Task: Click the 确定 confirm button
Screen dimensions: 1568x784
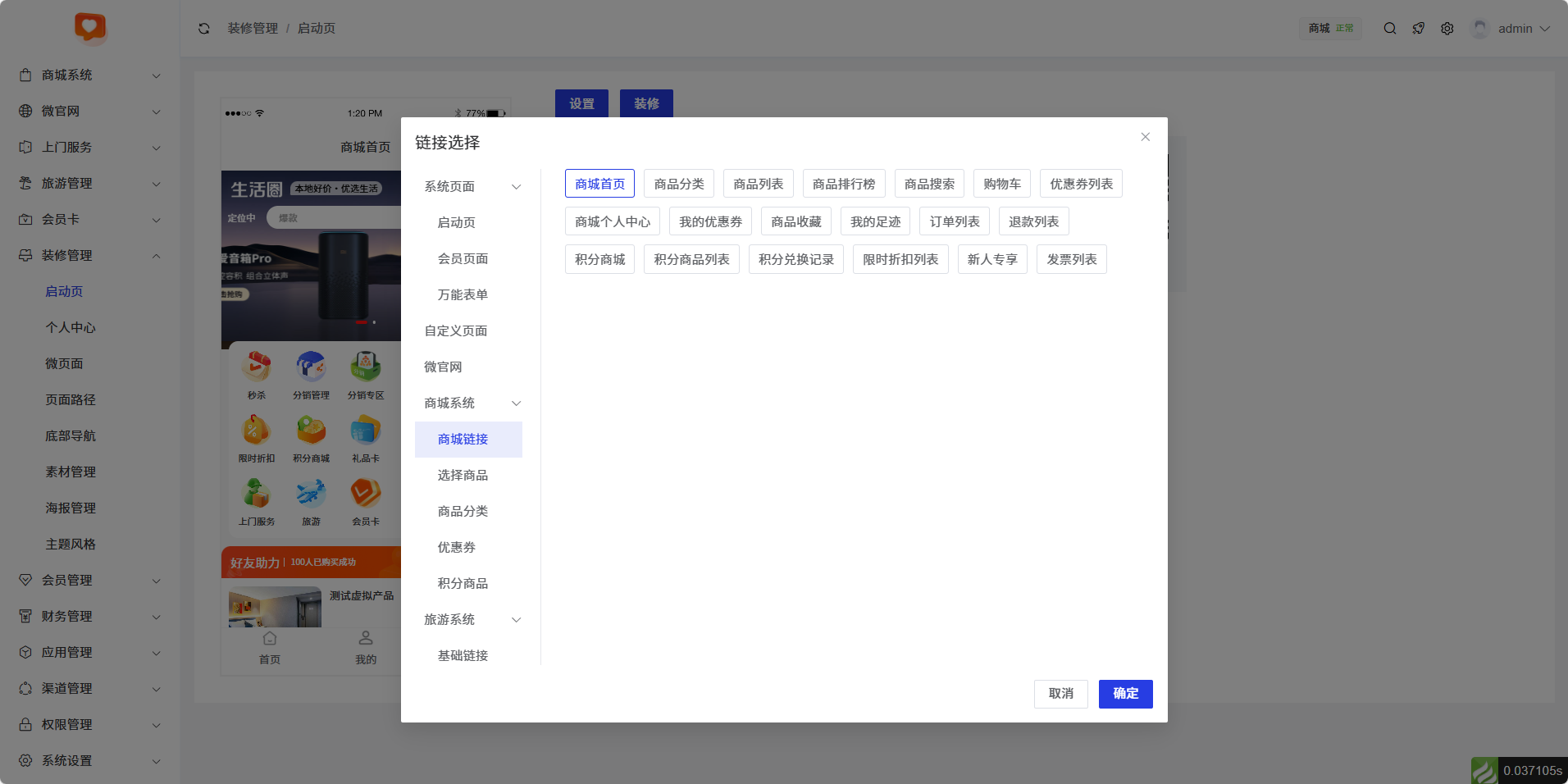Action: (1125, 694)
